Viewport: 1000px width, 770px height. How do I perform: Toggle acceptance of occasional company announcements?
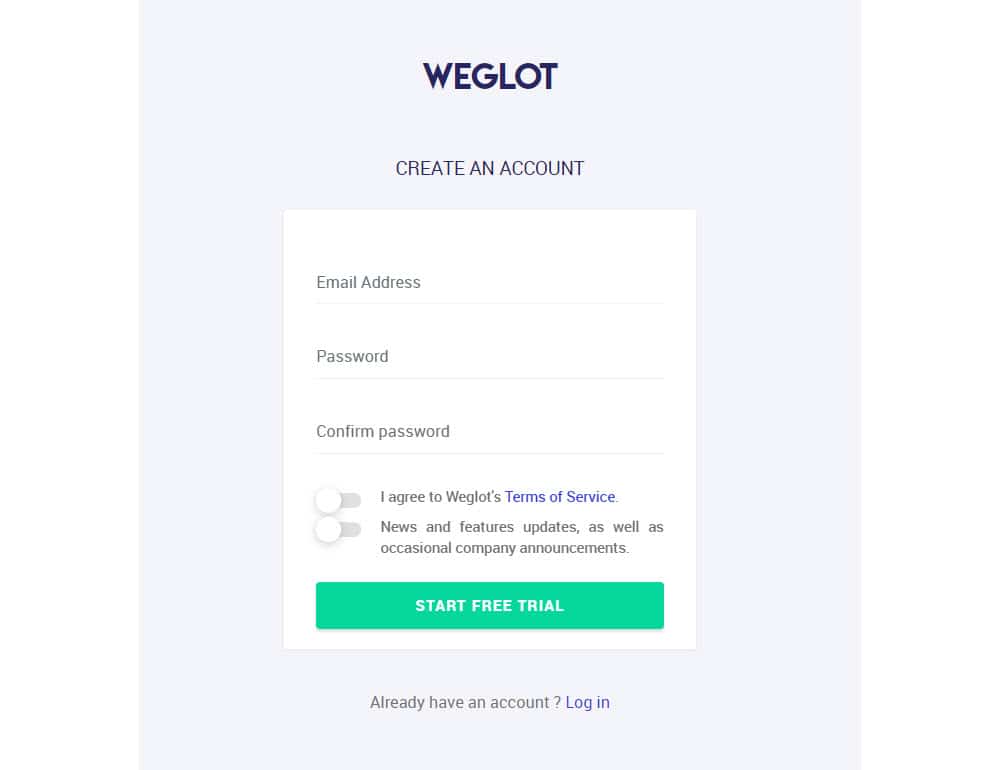tap(338, 530)
